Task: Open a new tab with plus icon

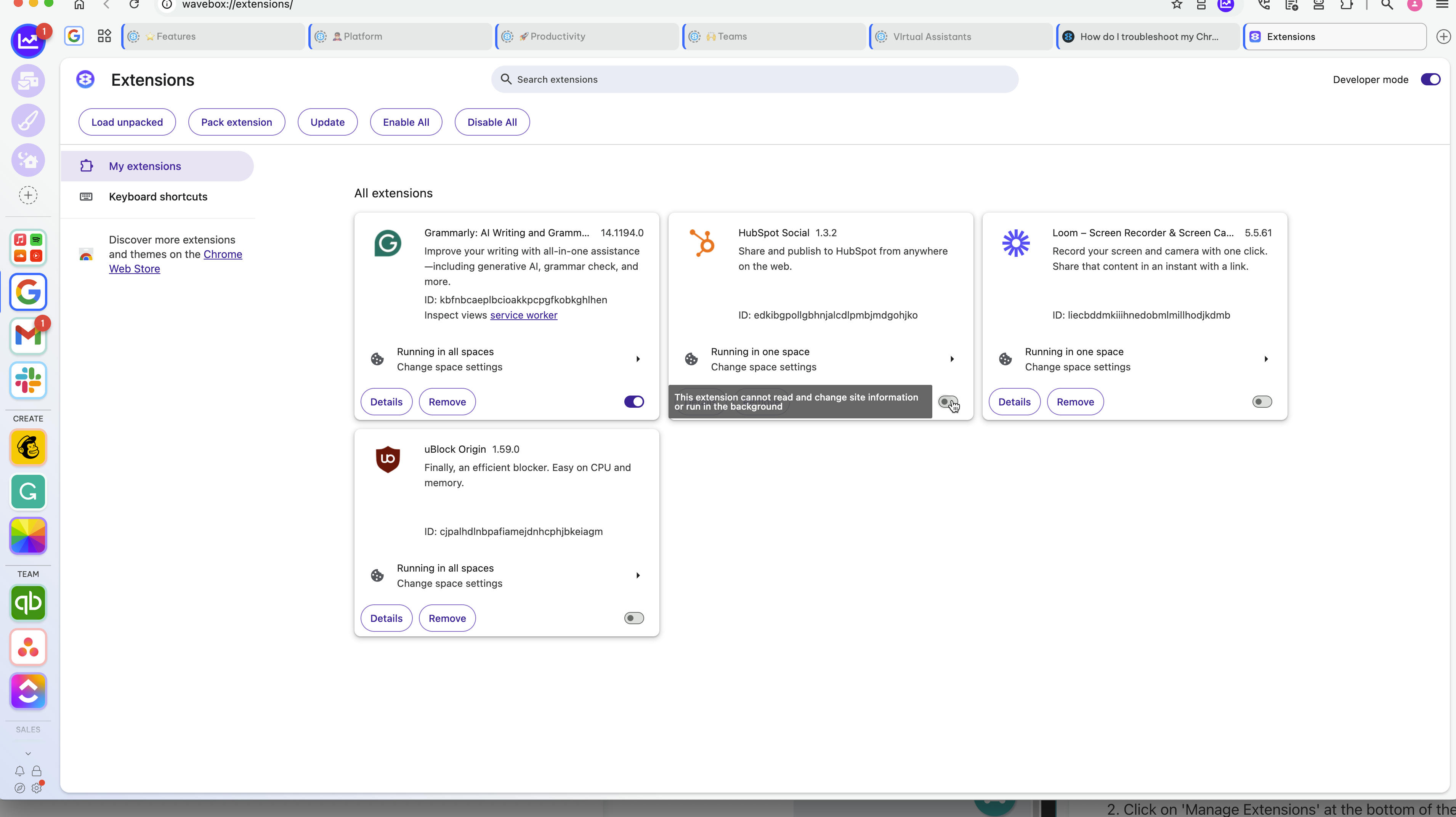Action: (x=1443, y=37)
